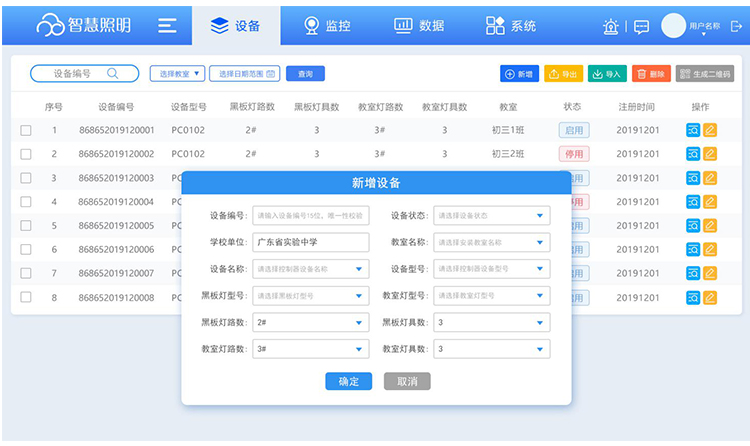Screen dimensions: 750x446
Task: Open the 数据 tab
Action: (x=418, y=26)
